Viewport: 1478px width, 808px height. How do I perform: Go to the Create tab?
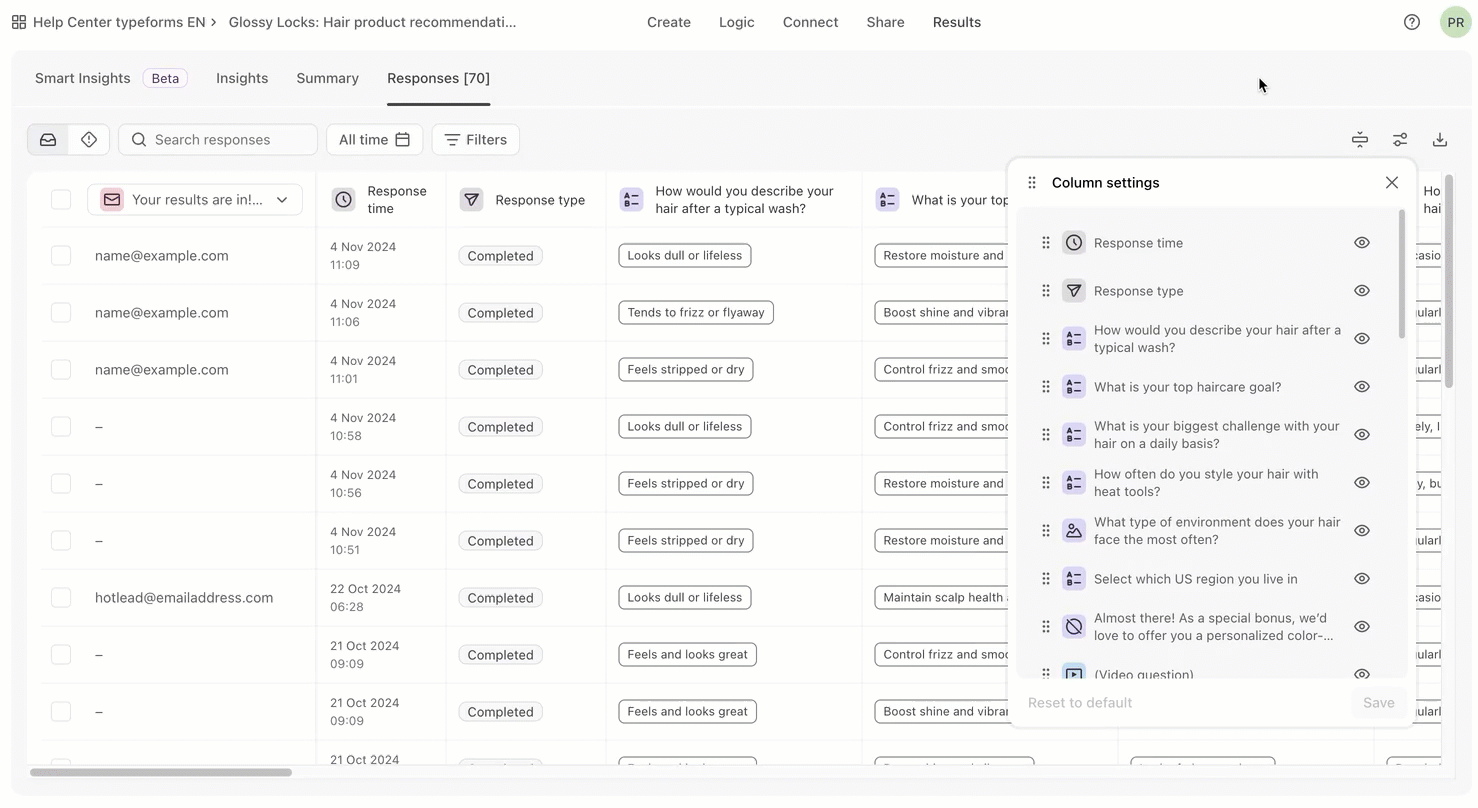point(669,22)
